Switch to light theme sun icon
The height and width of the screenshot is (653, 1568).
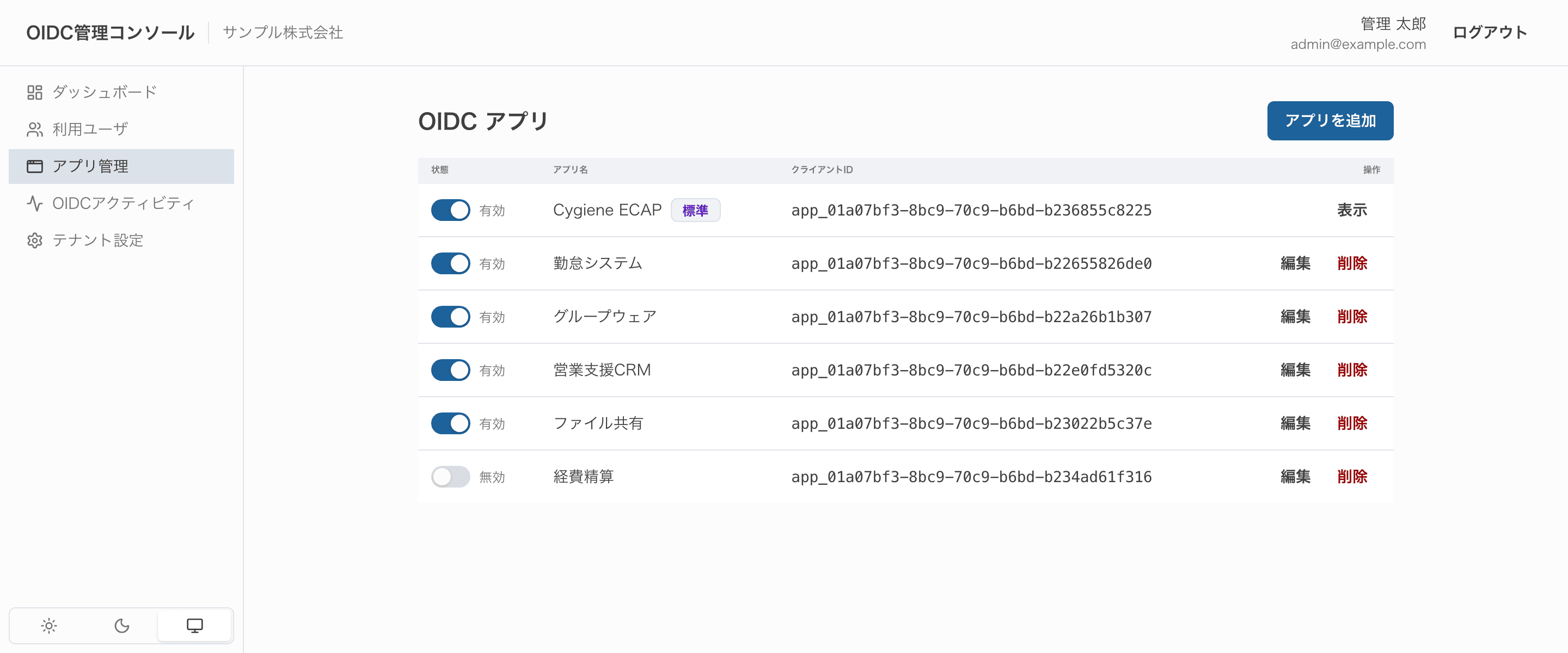tap(48, 626)
